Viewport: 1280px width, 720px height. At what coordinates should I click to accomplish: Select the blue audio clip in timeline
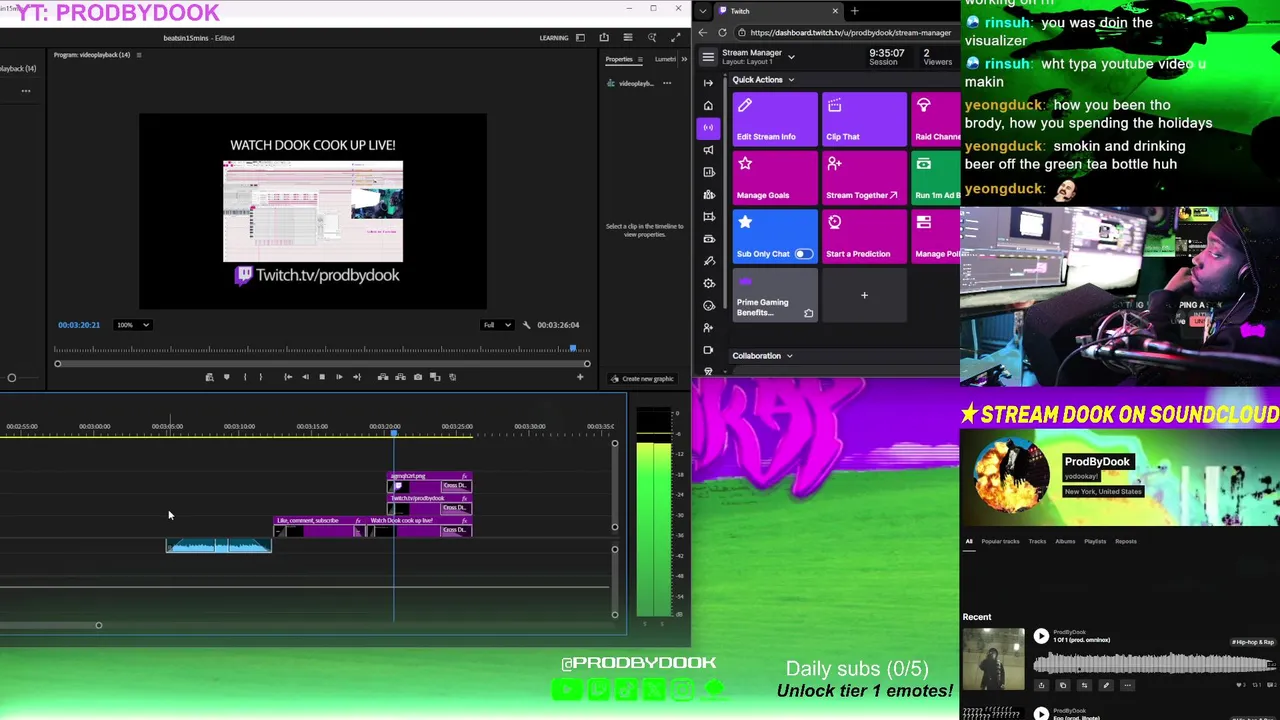219,546
